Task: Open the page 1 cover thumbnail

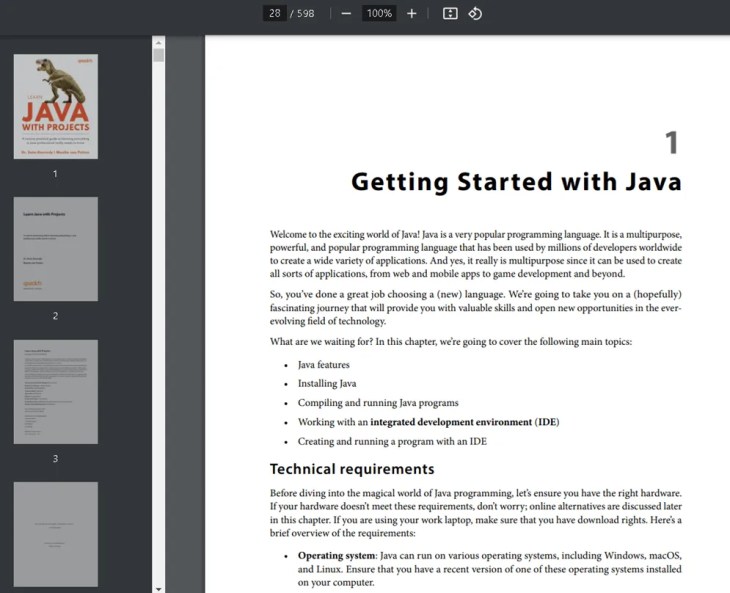Action: coord(56,107)
